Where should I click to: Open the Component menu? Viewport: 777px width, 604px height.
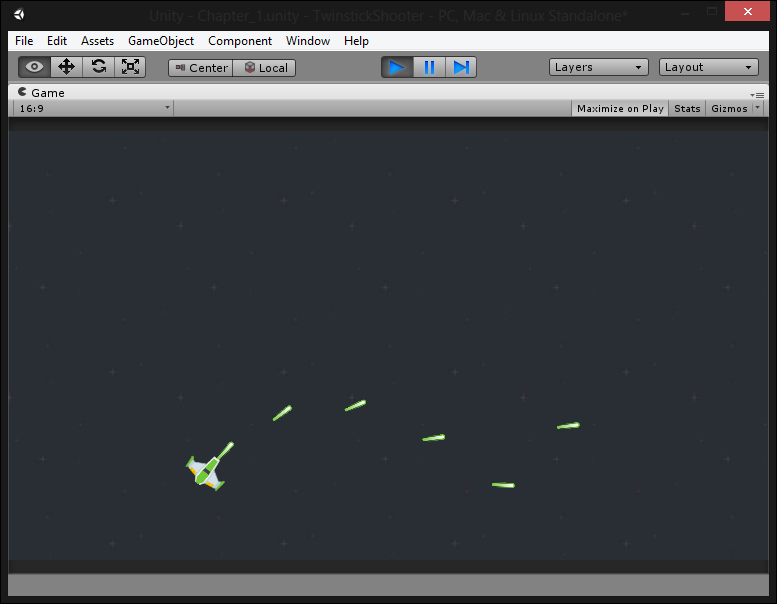239,41
